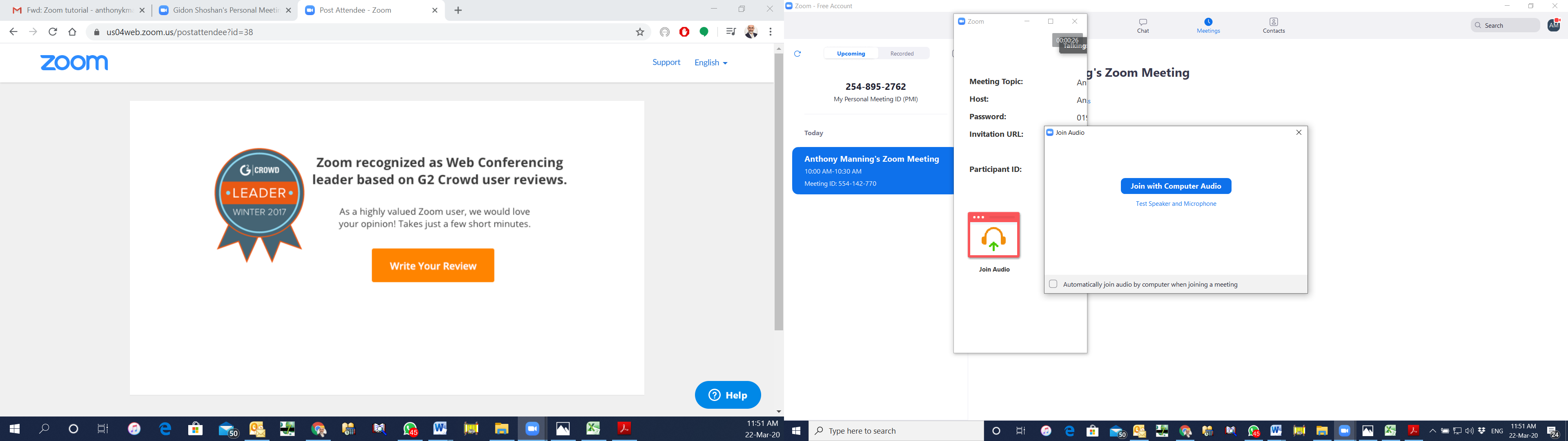Refresh the Zoom meetings list
This screenshot has height=441, width=1568.
[797, 53]
